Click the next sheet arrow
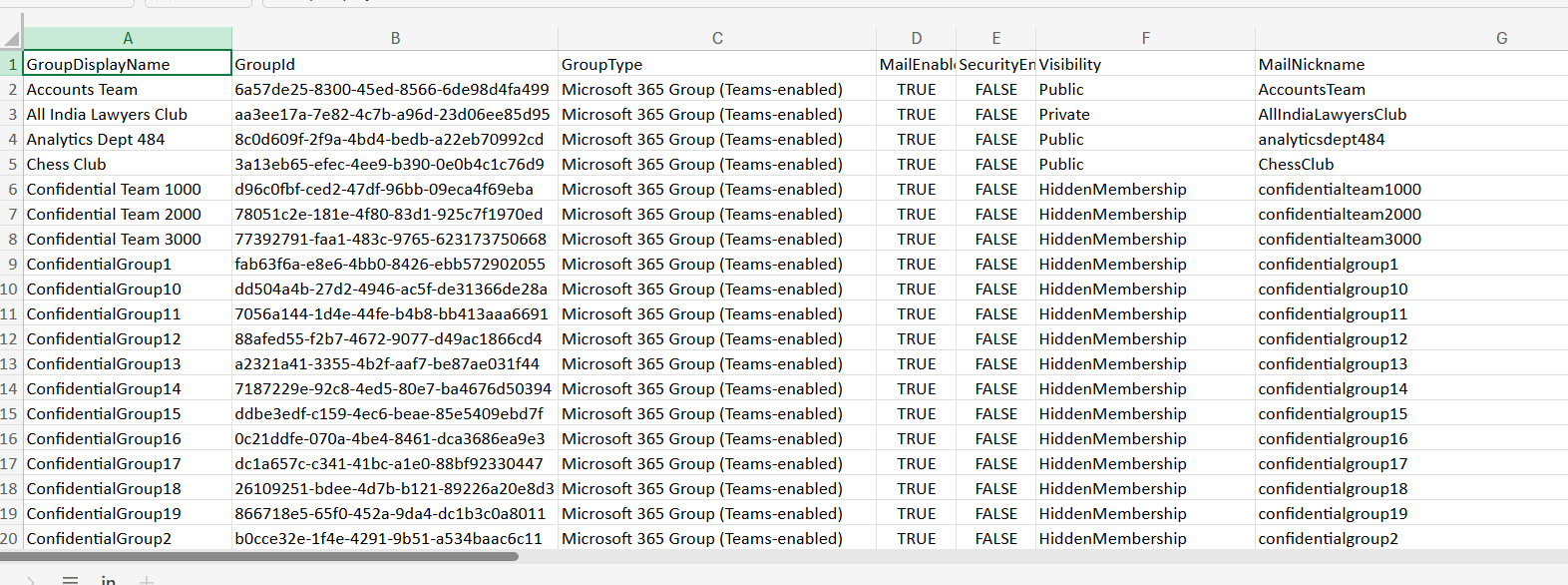Image resolution: width=1568 pixels, height=585 pixels. click(32, 579)
